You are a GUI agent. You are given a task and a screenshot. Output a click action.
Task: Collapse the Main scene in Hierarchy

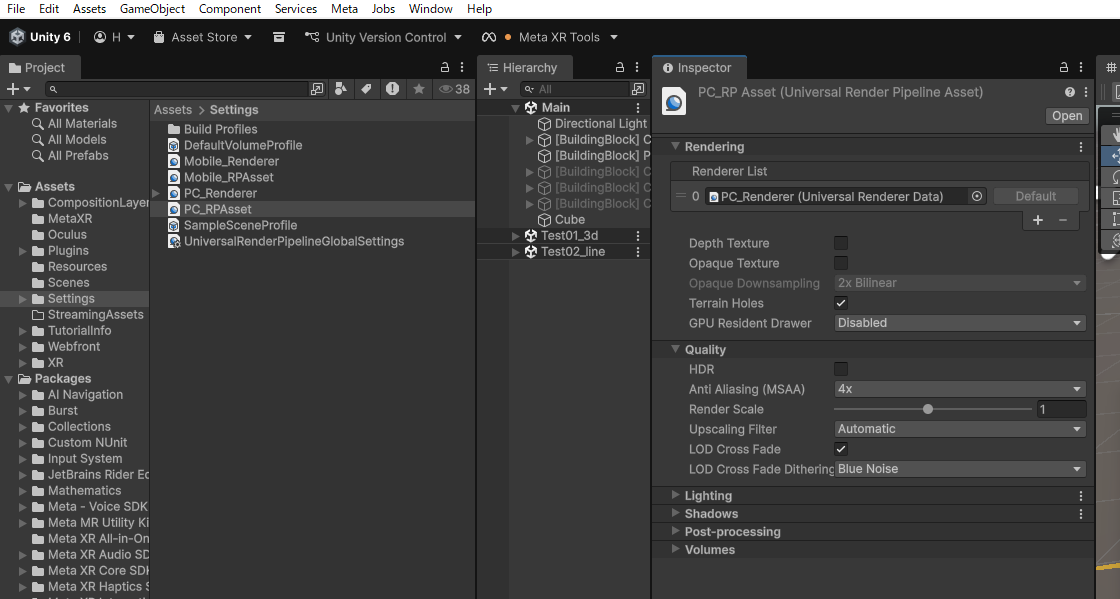[516, 108]
